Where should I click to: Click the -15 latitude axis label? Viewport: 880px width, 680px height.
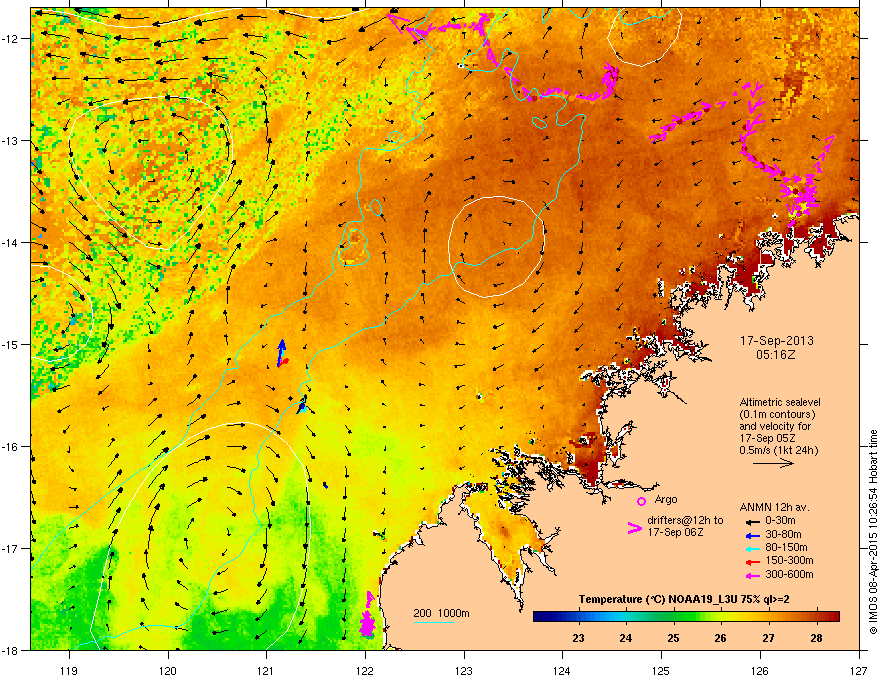coord(11,344)
